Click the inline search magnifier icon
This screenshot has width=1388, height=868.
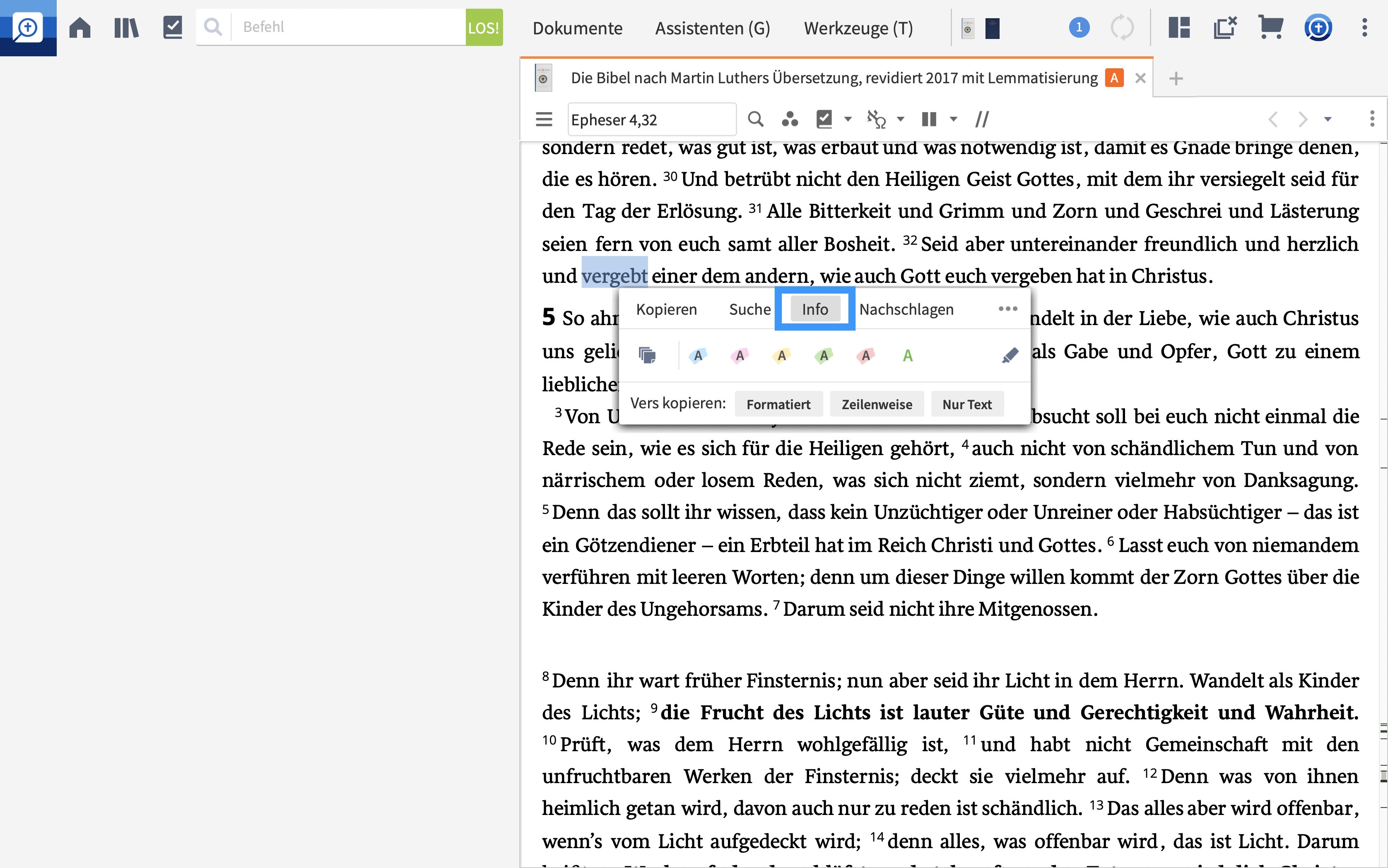tap(755, 119)
